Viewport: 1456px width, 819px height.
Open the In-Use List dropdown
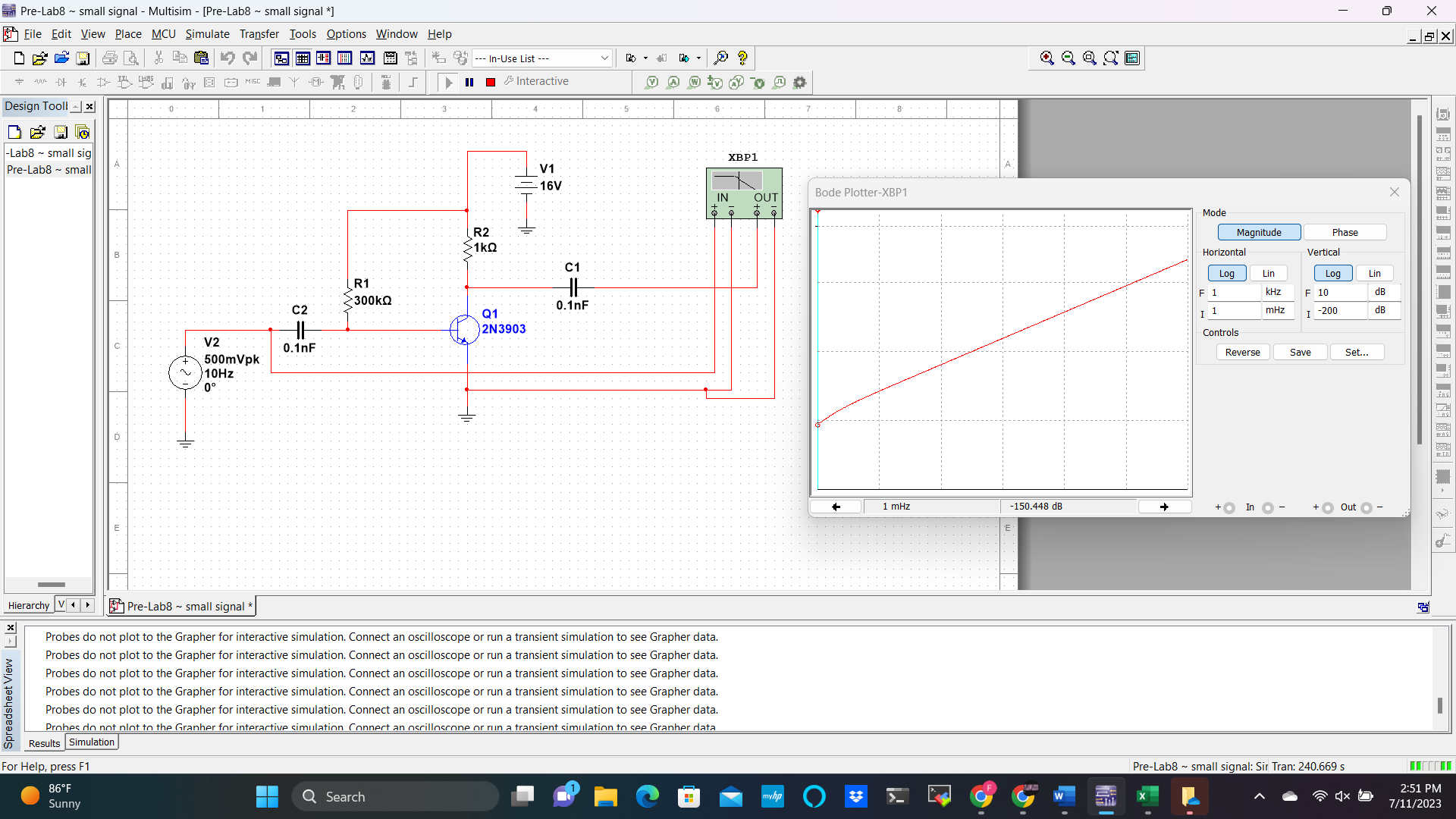click(604, 58)
